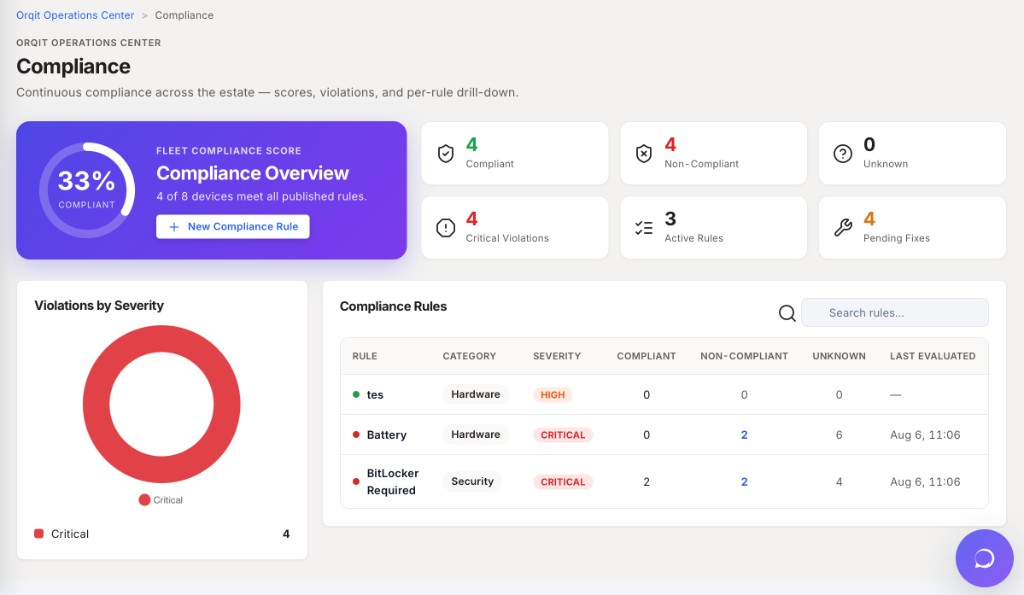Image resolution: width=1024 pixels, height=595 pixels.
Task: Click the red status dot for BitLocker Required
Action: pos(356,482)
